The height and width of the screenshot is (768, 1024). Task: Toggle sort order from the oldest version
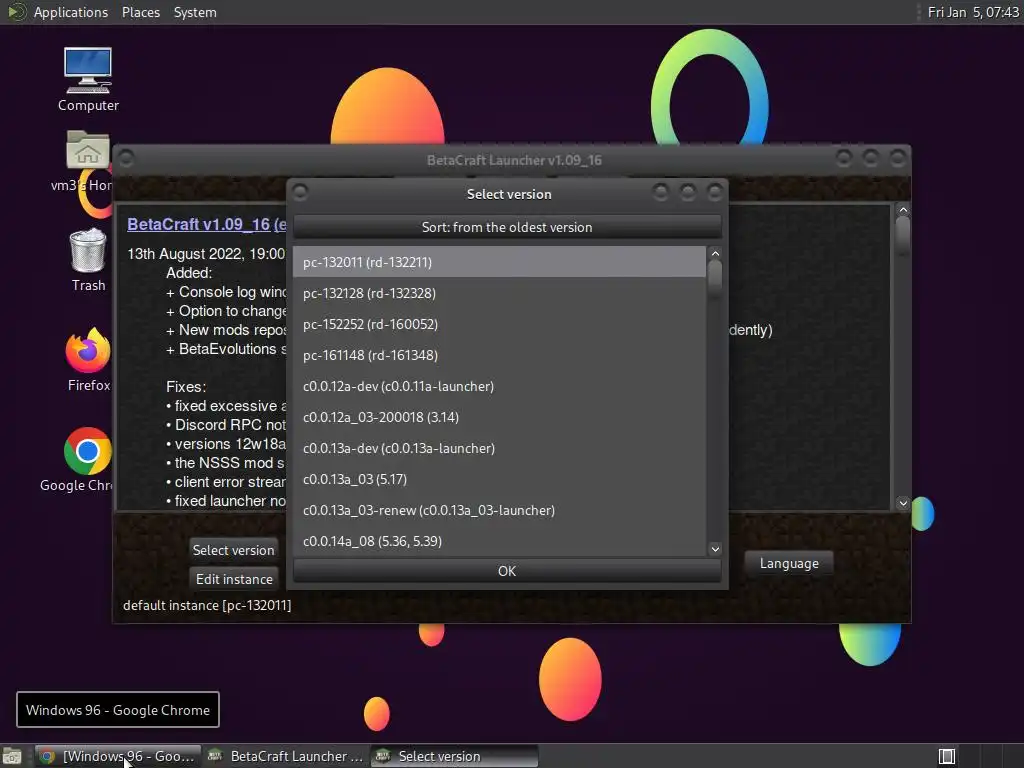[x=507, y=227]
